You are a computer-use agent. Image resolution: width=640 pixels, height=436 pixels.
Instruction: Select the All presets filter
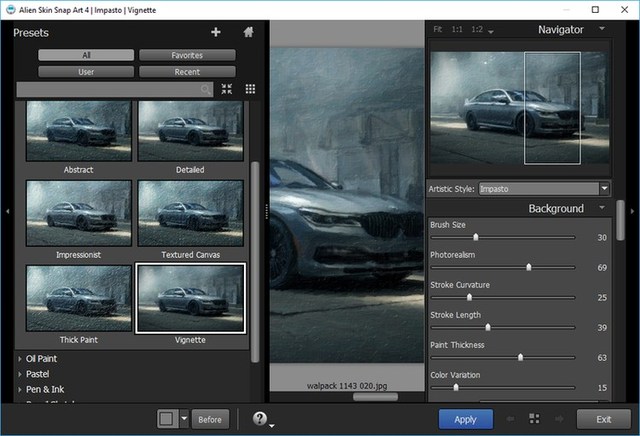(x=85, y=55)
